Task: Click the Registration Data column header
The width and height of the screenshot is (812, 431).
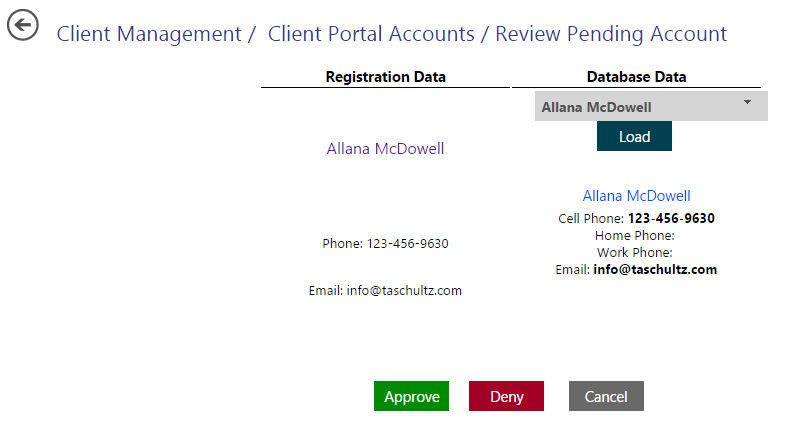Action: pos(385,77)
